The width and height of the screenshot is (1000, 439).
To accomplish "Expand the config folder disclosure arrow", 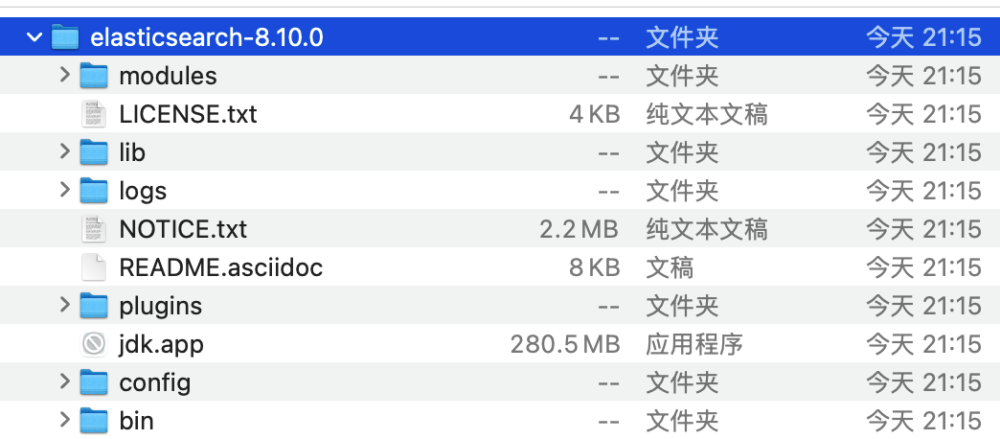I will click(x=65, y=382).
